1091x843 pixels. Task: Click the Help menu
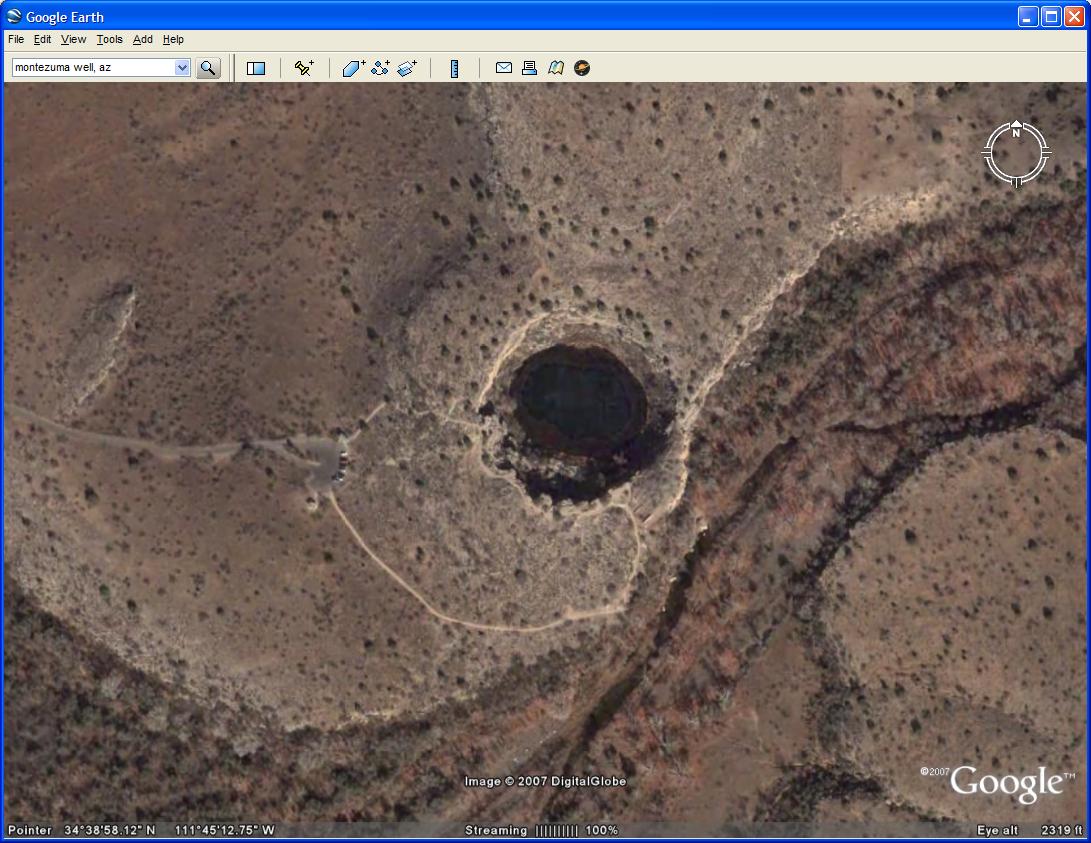tap(173, 40)
